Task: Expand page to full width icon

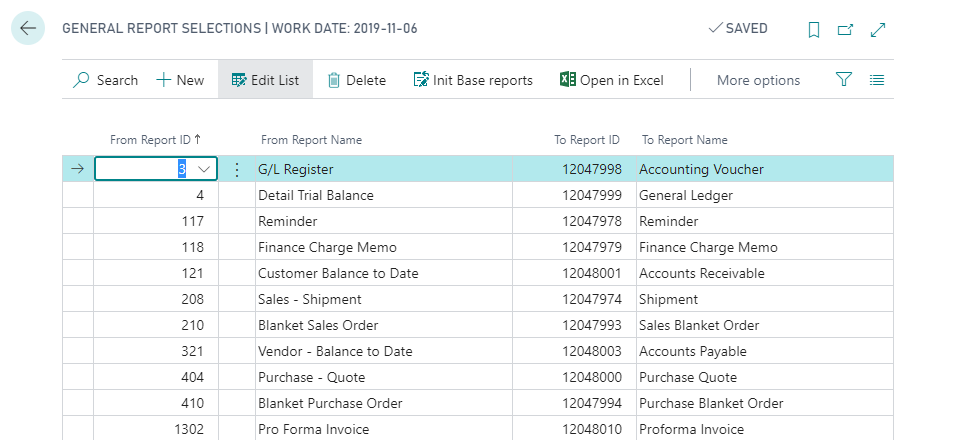Action: tap(878, 29)
